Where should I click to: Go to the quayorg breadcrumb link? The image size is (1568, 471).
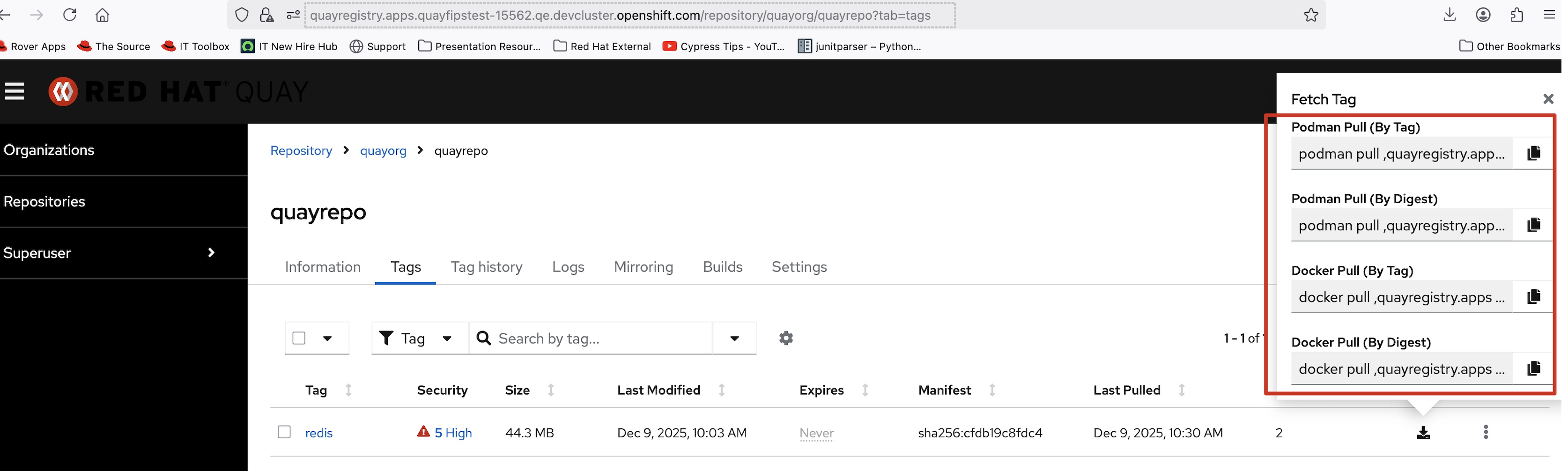pos(383,151)
